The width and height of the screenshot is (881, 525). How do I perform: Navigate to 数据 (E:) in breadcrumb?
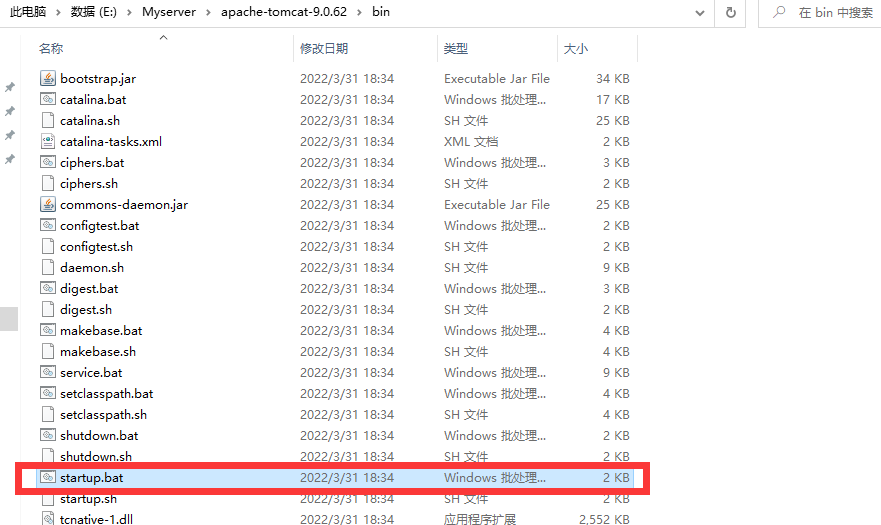93,12
